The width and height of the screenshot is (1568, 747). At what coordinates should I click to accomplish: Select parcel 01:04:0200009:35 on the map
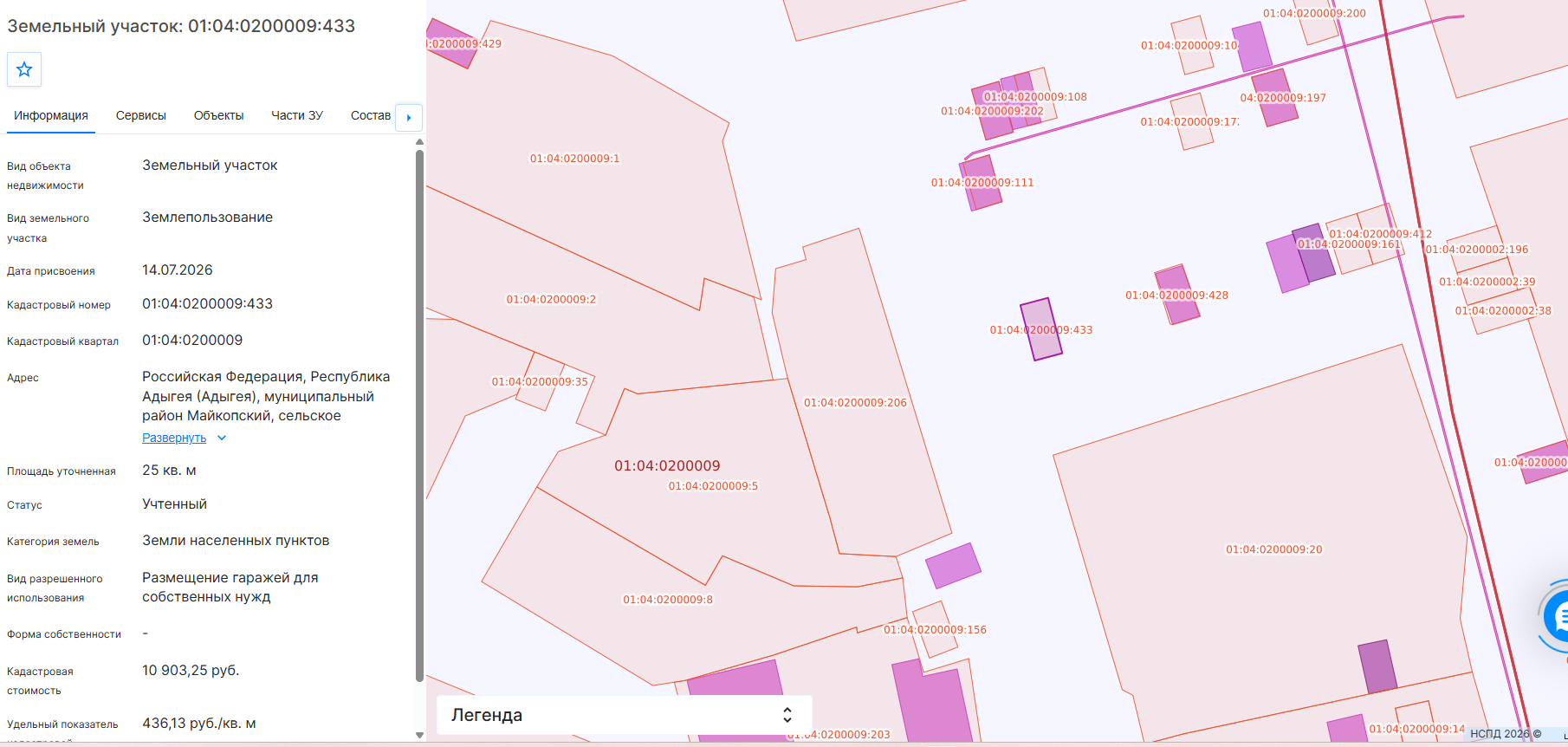click(x=540, y=381)
